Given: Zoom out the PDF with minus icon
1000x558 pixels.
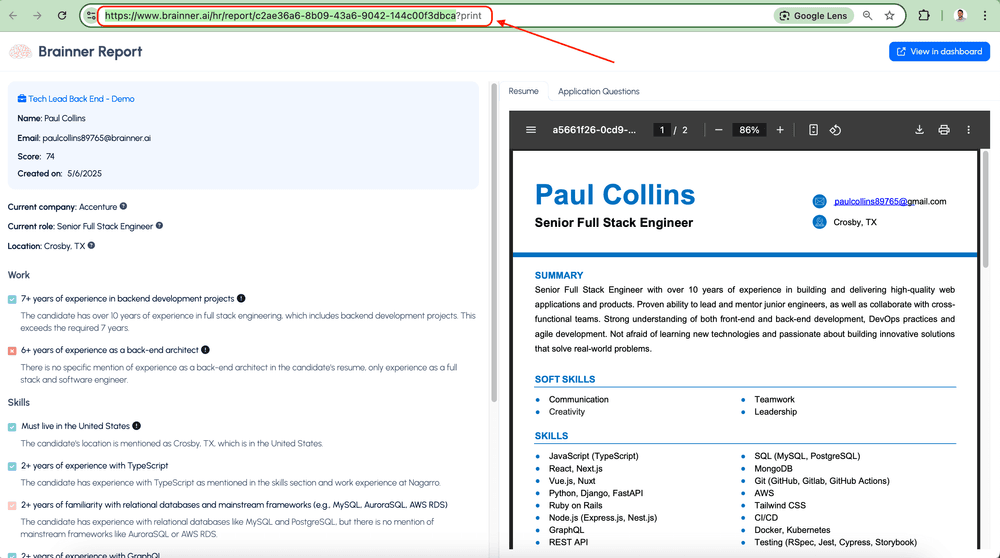Looking at the screenshot, I should 718,130.
